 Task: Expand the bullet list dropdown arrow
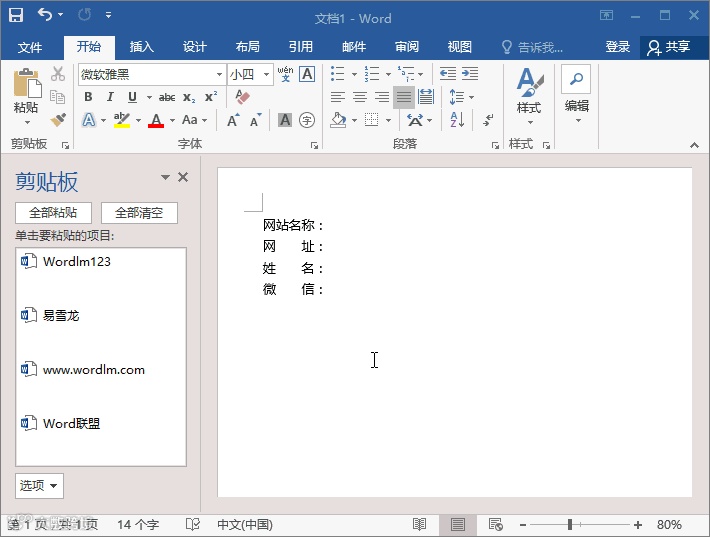pyautogui.click(x=354, y=74)
